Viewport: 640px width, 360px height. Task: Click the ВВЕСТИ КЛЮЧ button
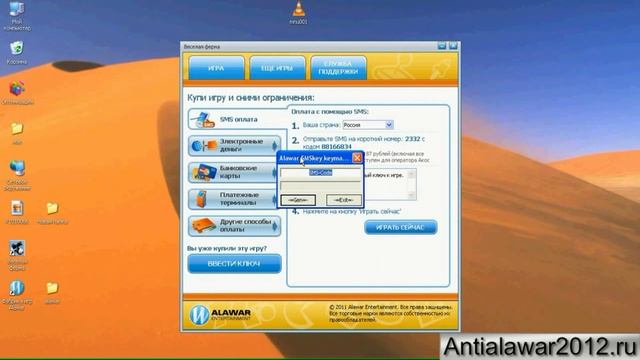(234, 264)
